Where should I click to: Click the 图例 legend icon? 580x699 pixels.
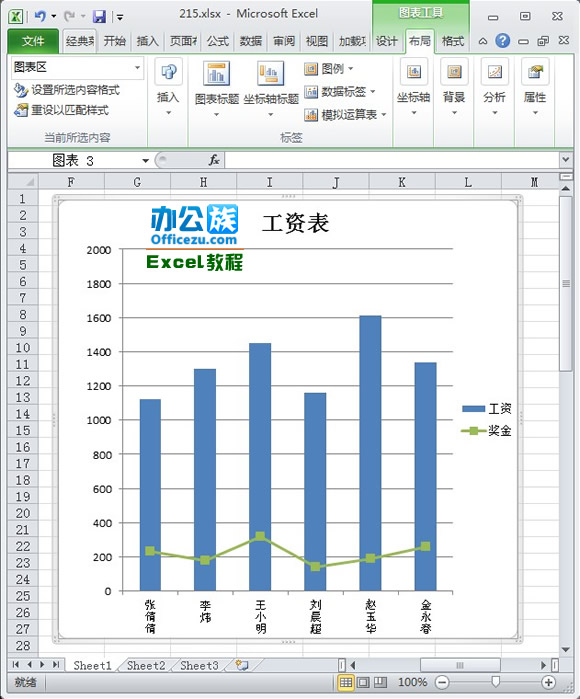pyautogui.click(x=311, y=69)
